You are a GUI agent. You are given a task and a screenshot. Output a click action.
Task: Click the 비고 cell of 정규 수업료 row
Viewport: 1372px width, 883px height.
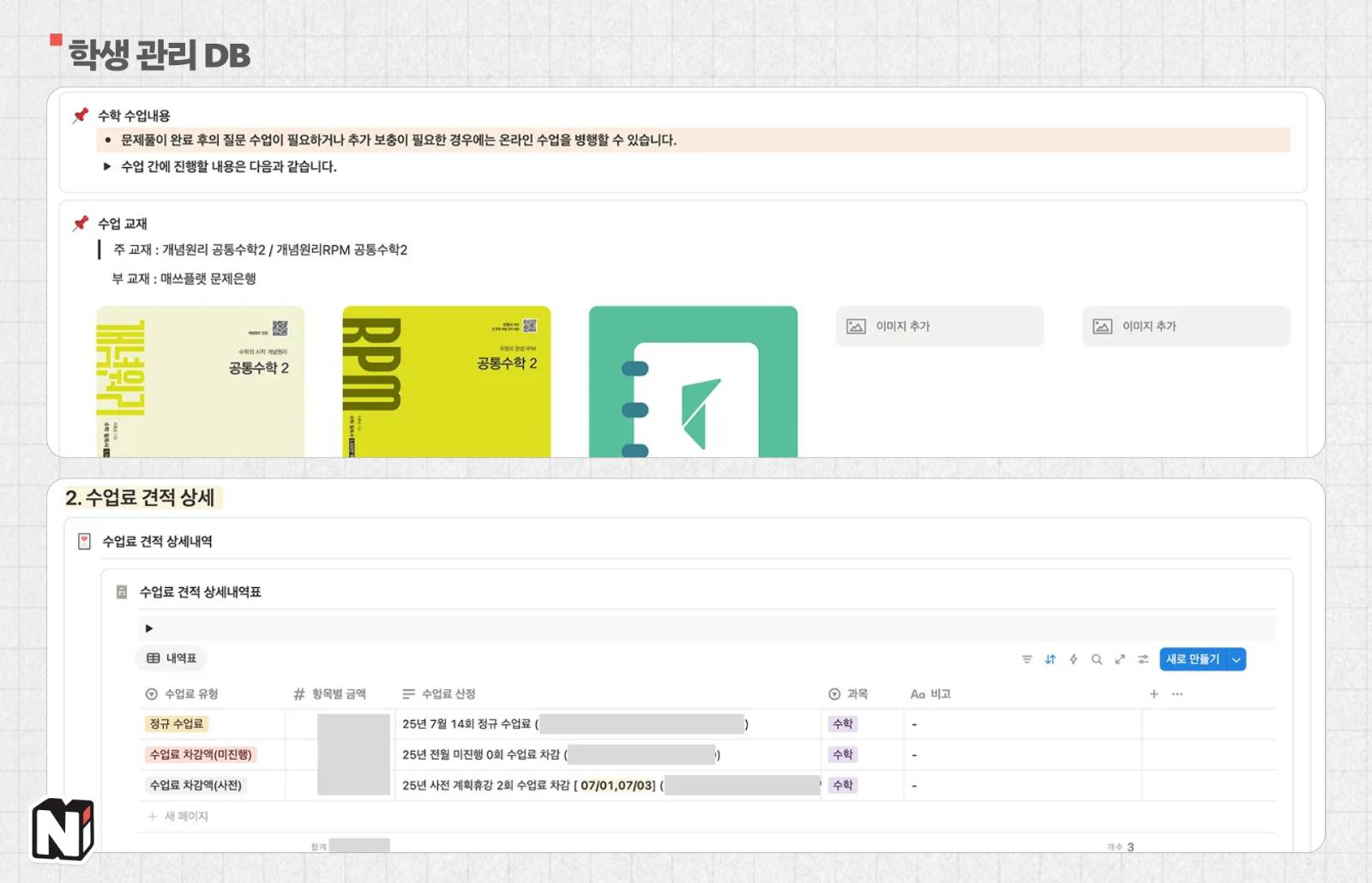(x=1023, y=724)
